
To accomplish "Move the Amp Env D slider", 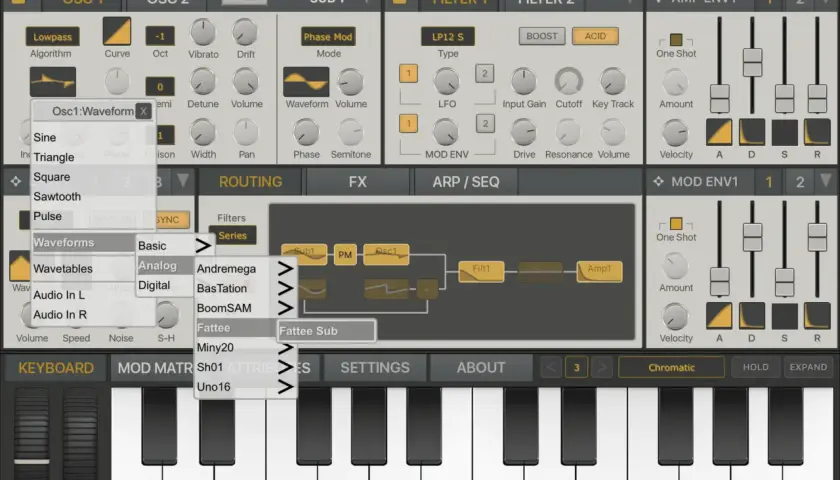I will (752, 62).
